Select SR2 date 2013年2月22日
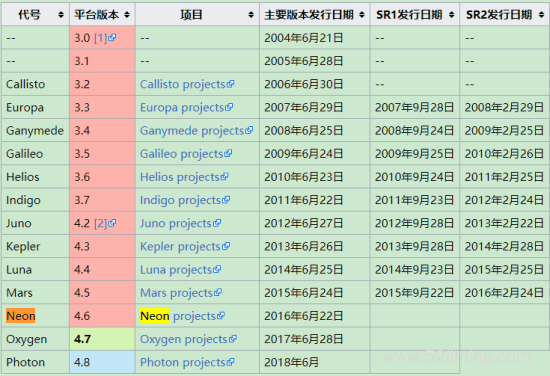 [x=504, y=223]
